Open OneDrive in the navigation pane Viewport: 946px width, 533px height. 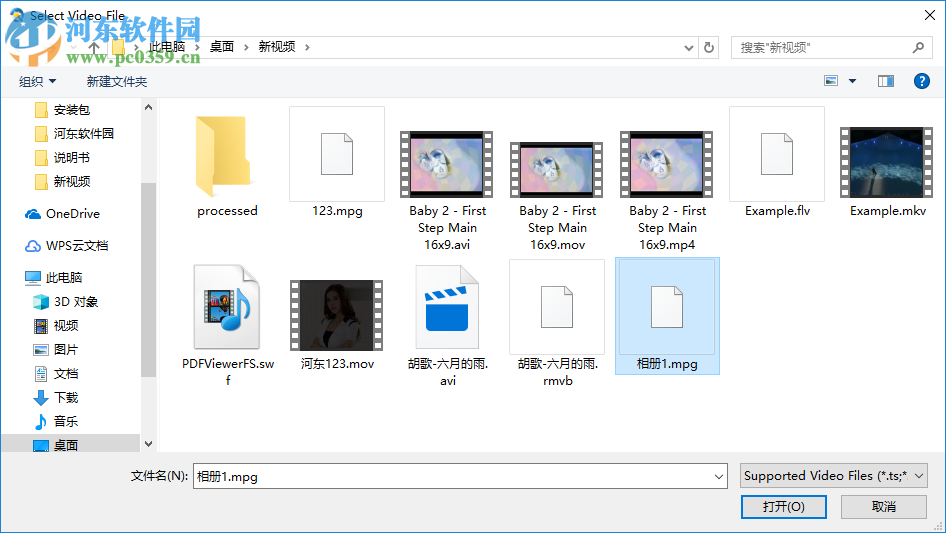[62, 214]
